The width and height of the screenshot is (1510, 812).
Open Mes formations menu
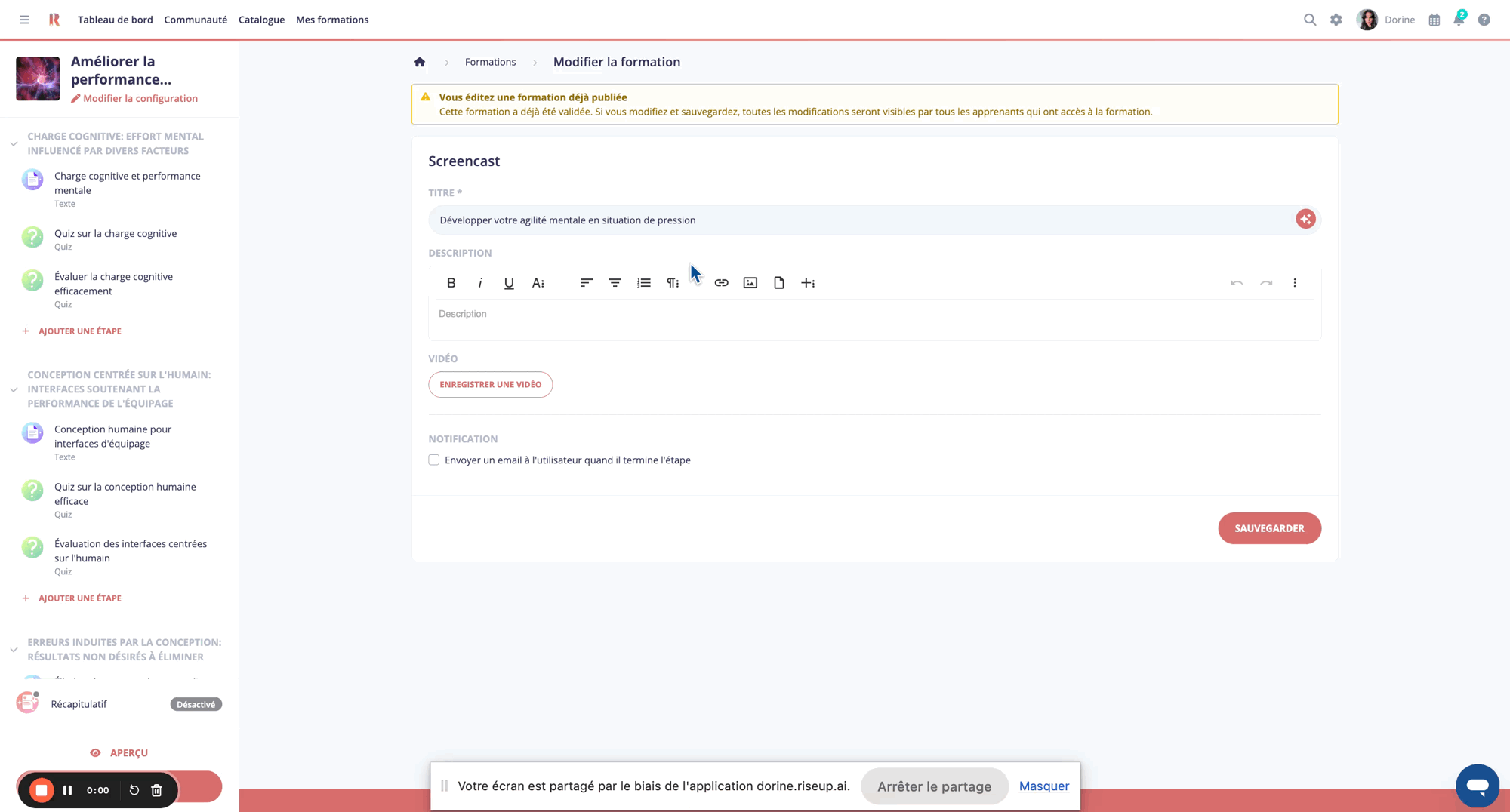click(332, 20)
